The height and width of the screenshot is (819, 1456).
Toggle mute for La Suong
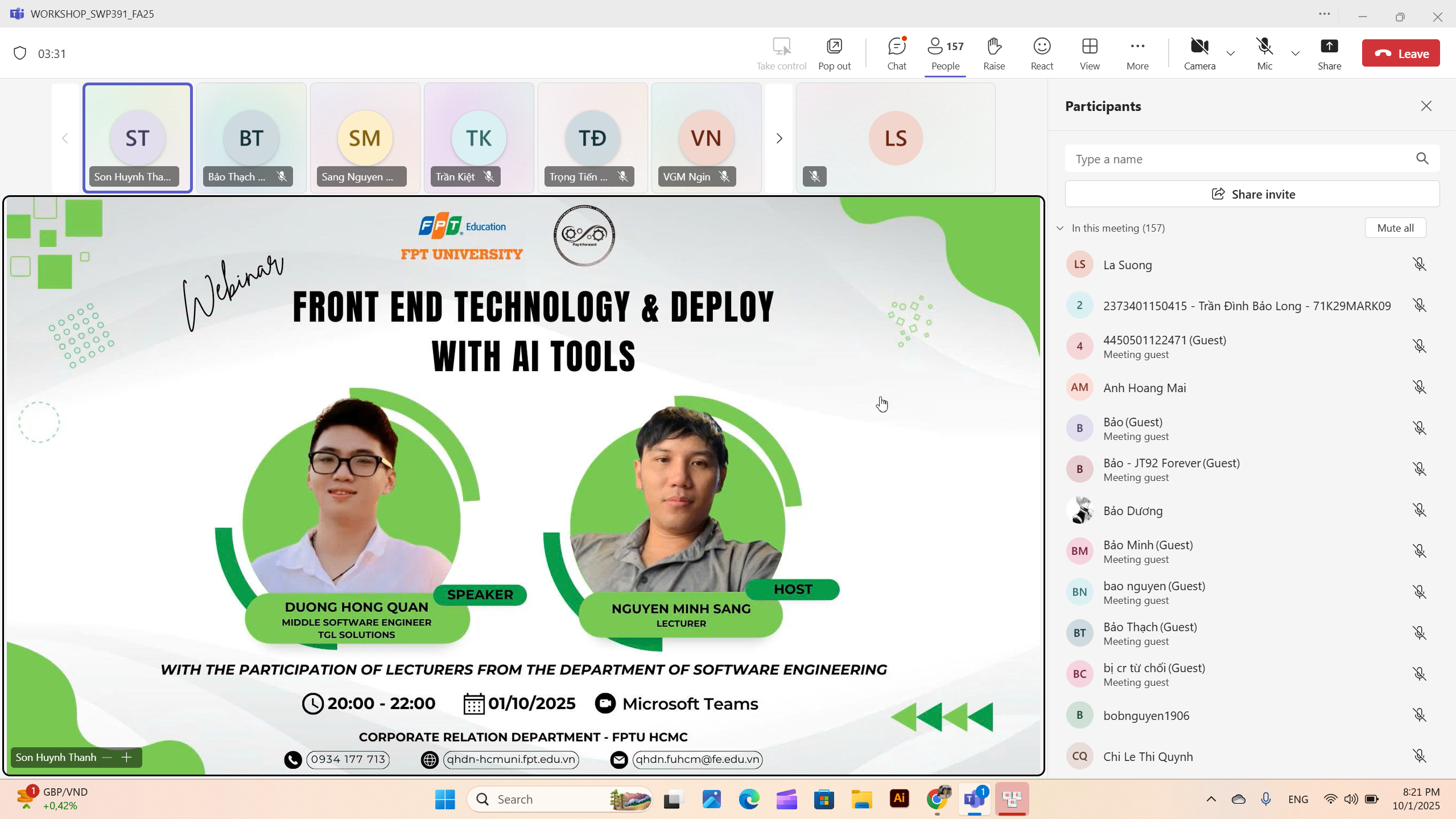(1420, 265)
